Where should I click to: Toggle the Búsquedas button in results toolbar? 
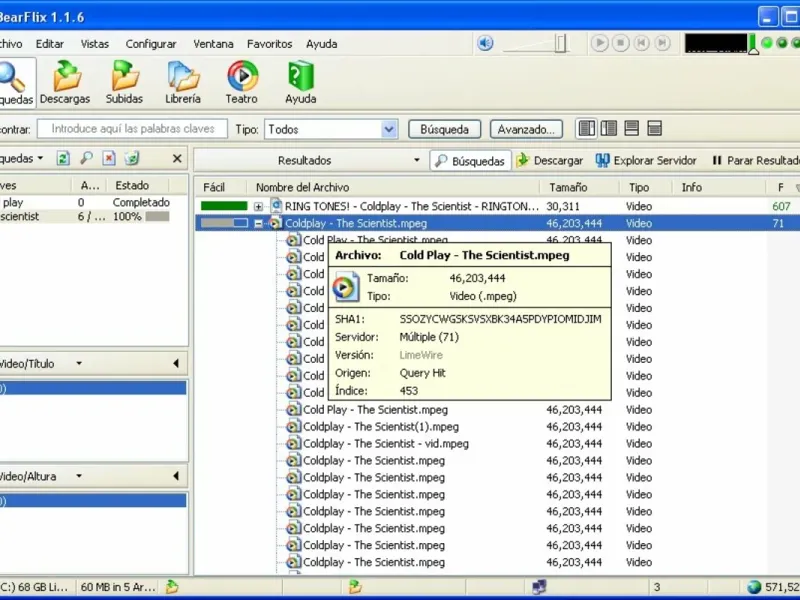471,160
